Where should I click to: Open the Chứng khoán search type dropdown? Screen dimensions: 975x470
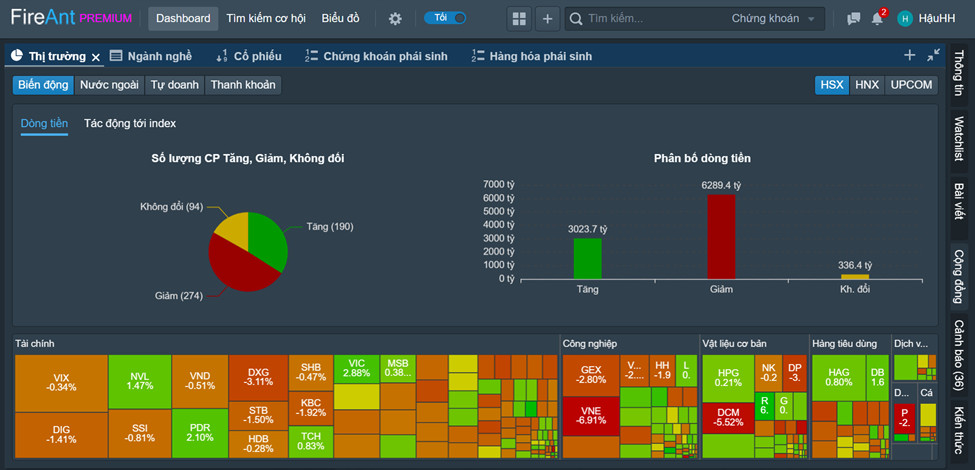coord(777,19)
